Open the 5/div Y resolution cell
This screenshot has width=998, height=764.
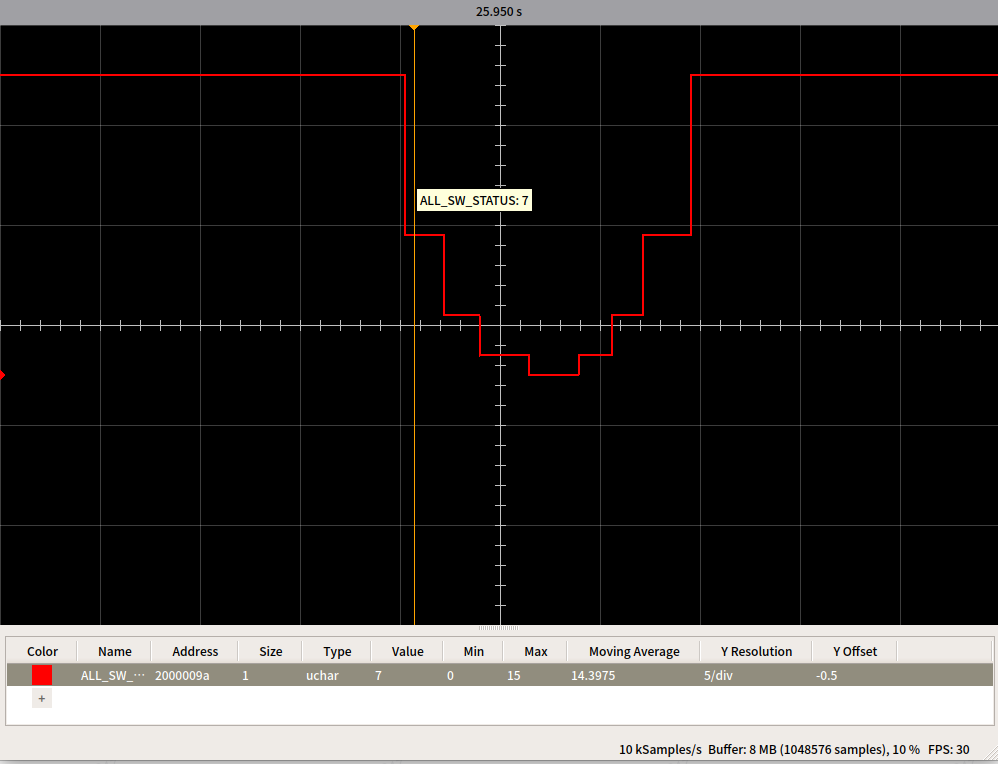[718, 676]
